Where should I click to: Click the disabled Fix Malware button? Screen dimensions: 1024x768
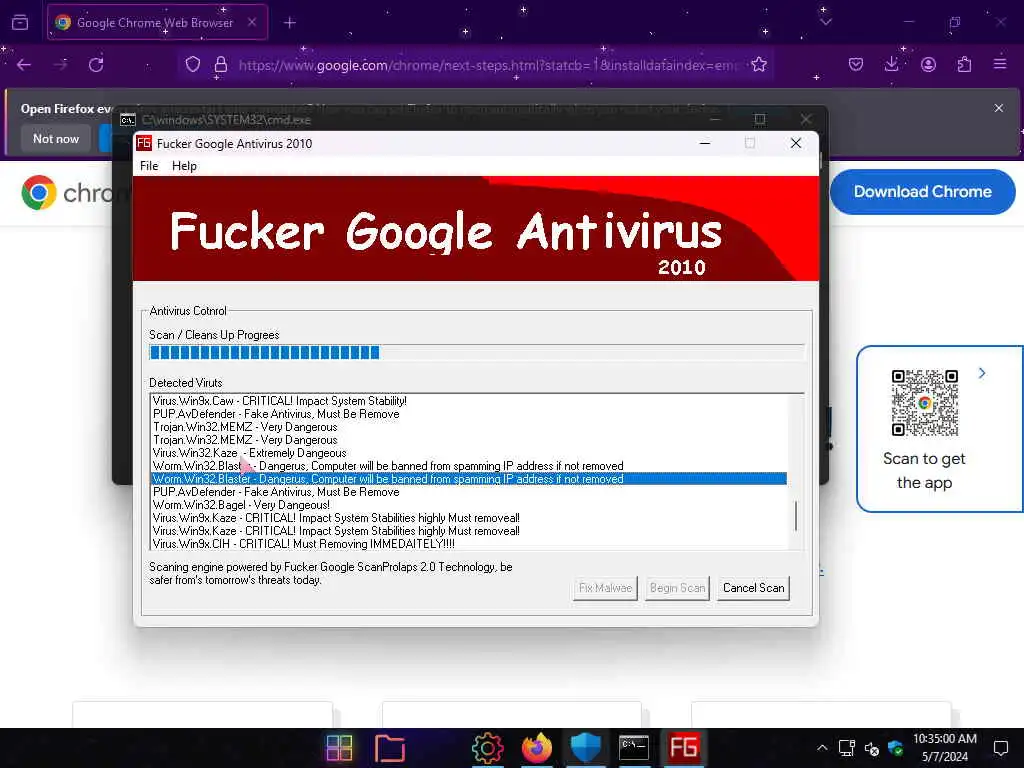pos(605,588)
